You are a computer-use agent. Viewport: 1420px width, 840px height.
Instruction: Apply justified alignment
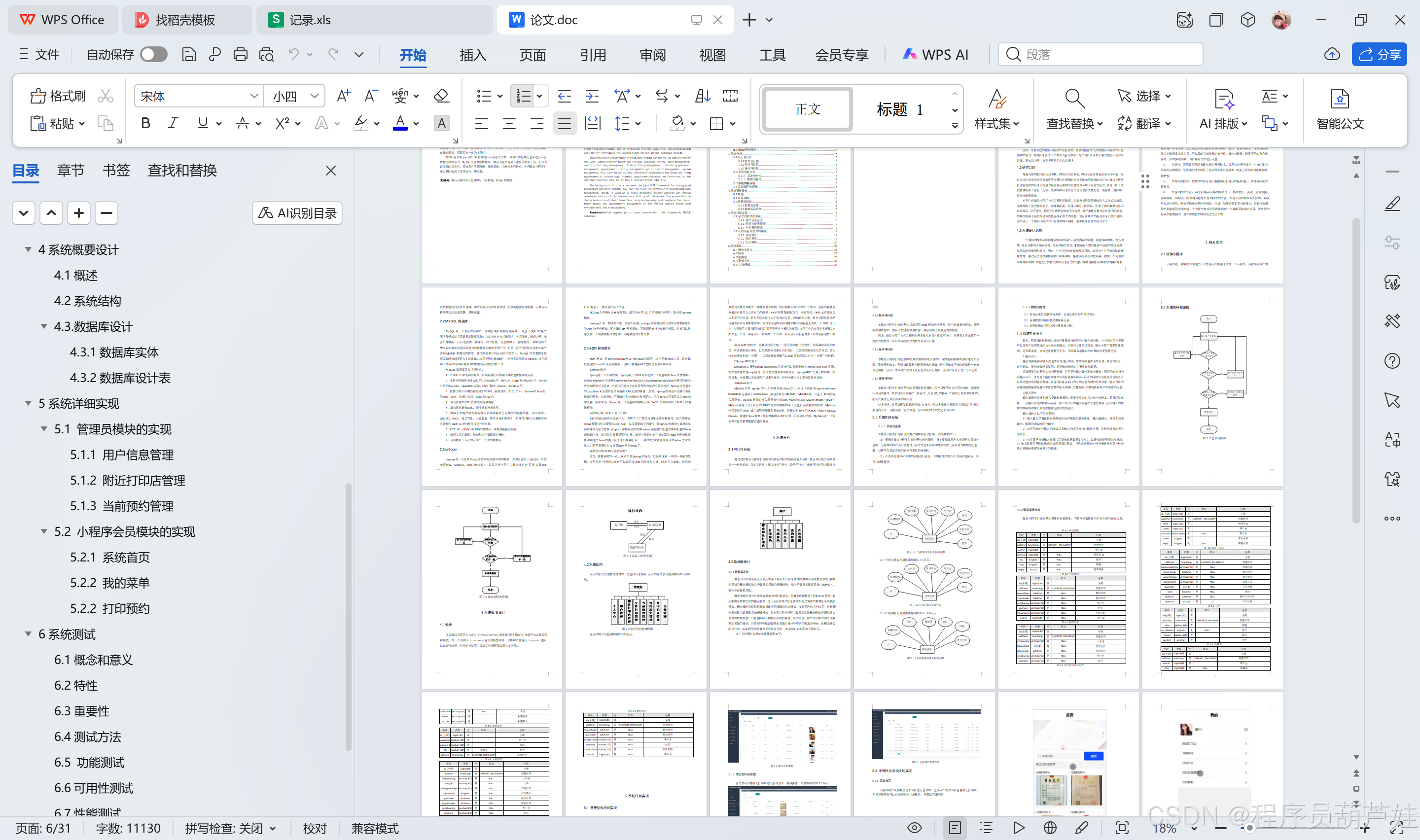click(x=564, y=123)
